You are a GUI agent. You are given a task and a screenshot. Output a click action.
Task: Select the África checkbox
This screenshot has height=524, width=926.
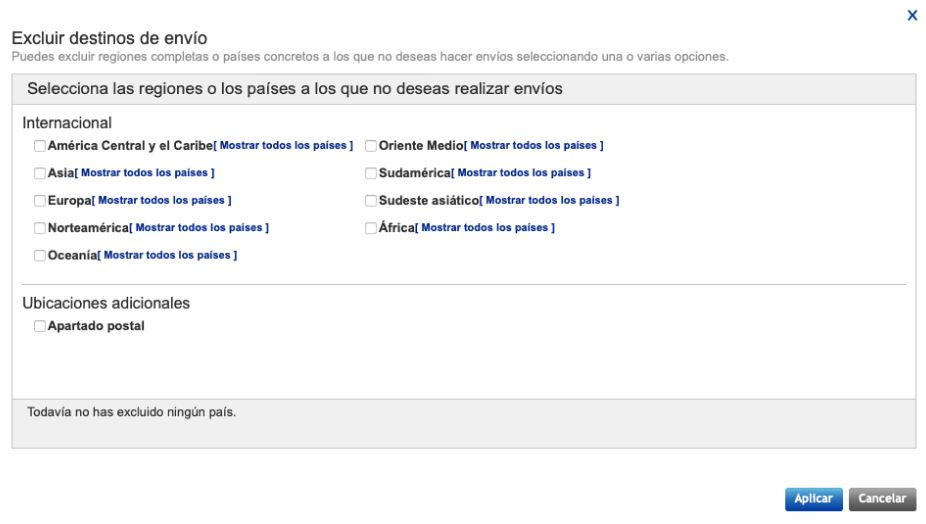371,228
